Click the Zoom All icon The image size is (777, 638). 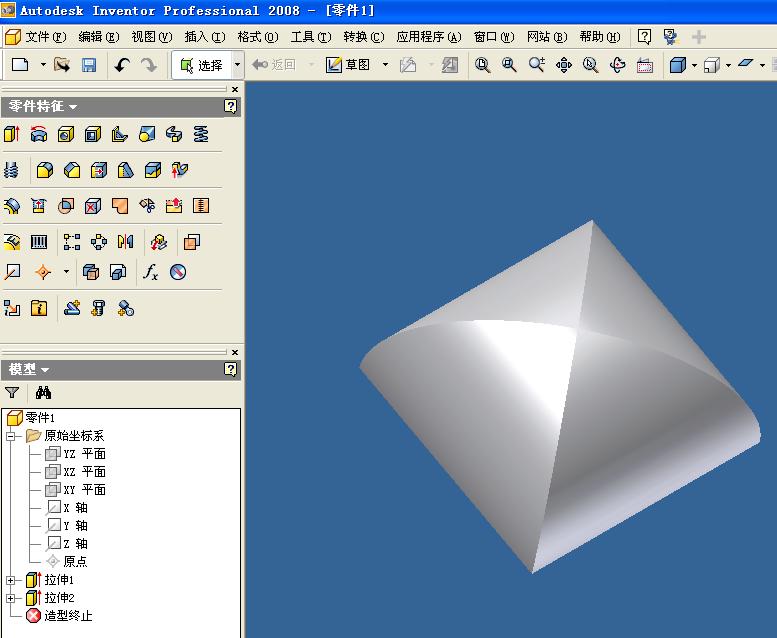tap(482, 65)
